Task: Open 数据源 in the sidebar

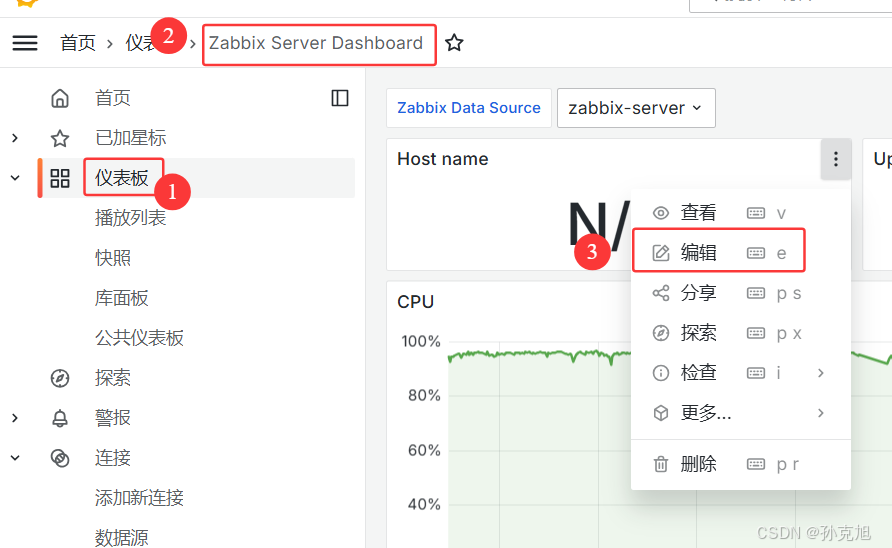Action: point(122,538)
